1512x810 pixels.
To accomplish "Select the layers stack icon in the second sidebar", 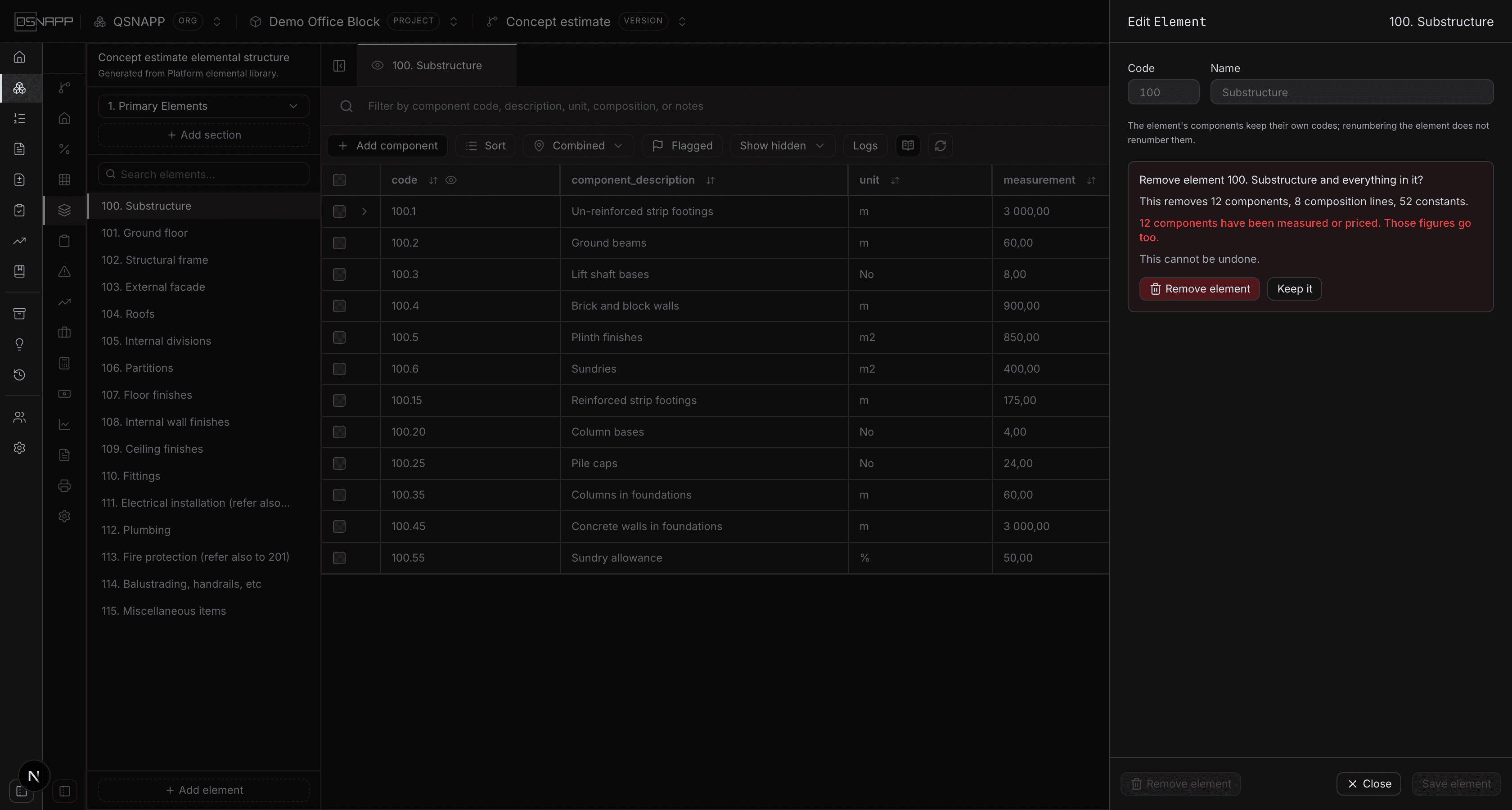I will [64, 210].
